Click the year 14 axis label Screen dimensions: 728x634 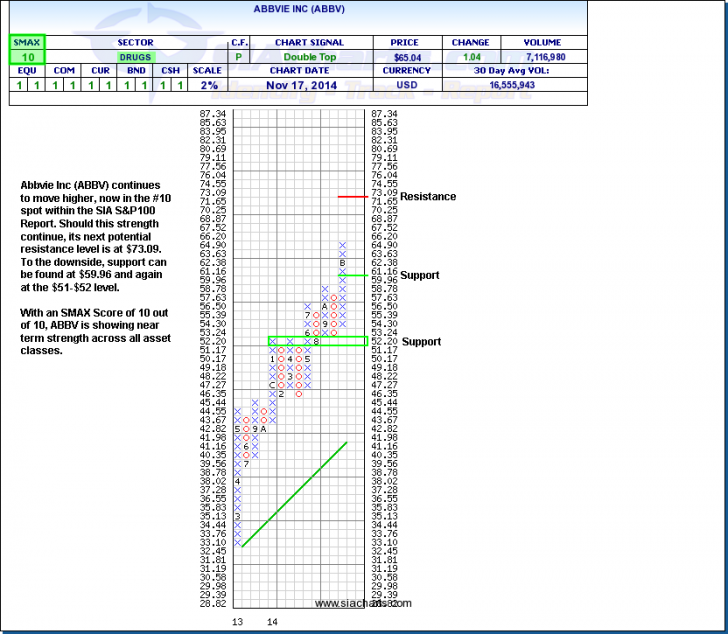pyautogui.click(x=271, y=622)
